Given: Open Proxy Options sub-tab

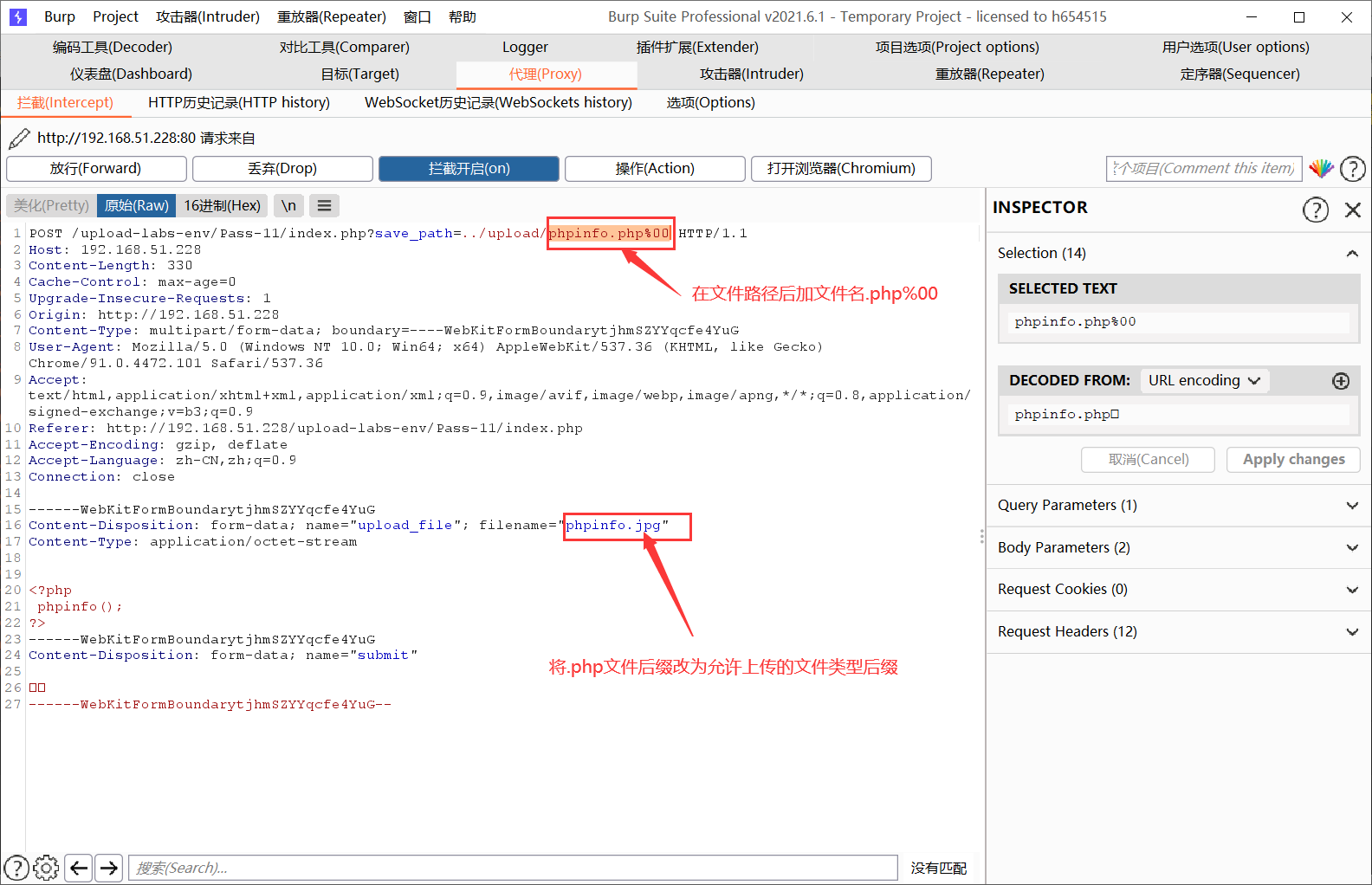Looking at the screenshot, I should click(711, 102).
